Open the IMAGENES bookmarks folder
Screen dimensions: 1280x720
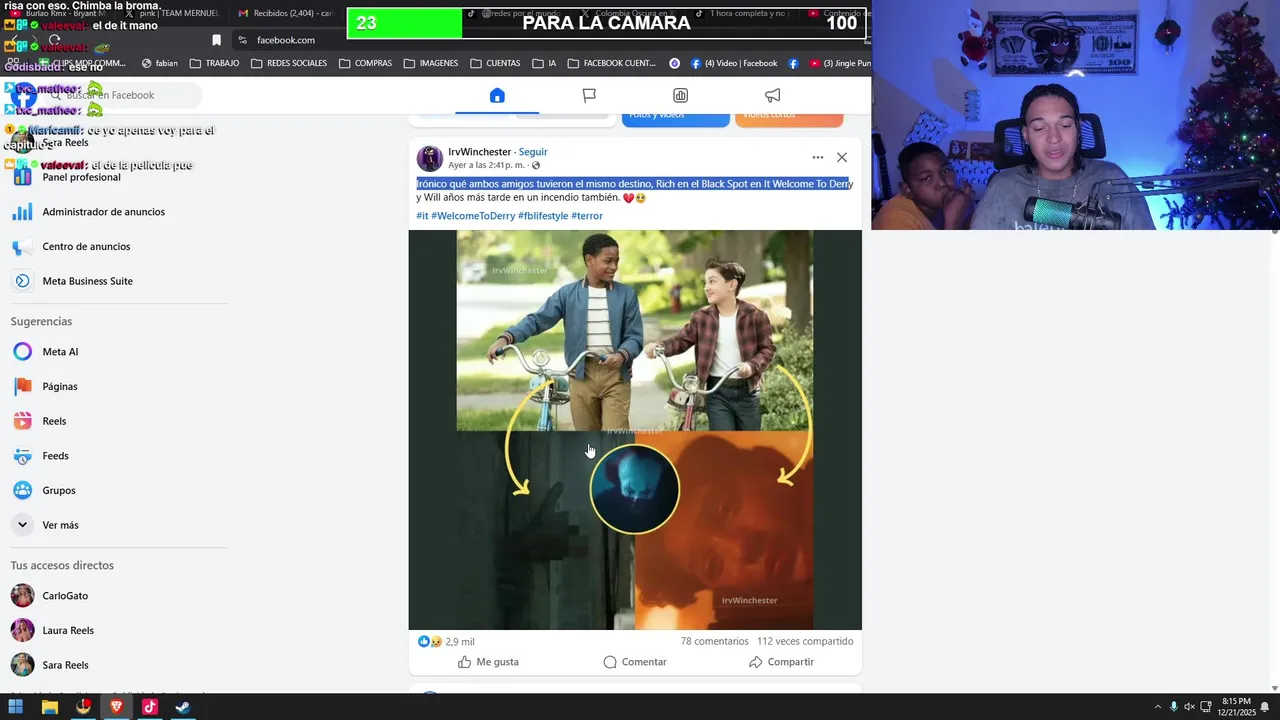pos(430,63)
